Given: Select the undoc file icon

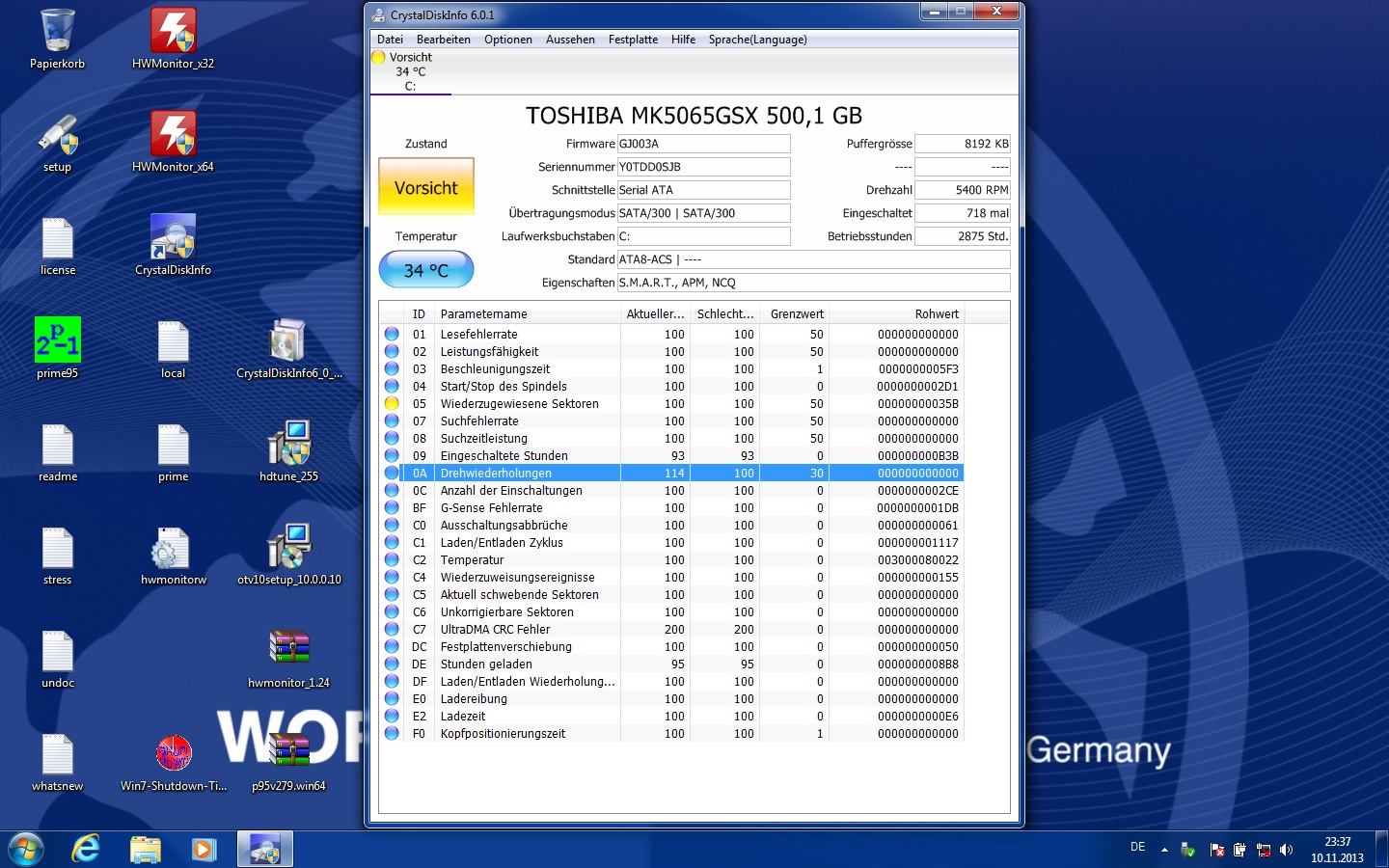Looking at the screenshot, I should (x=57, y=658).
